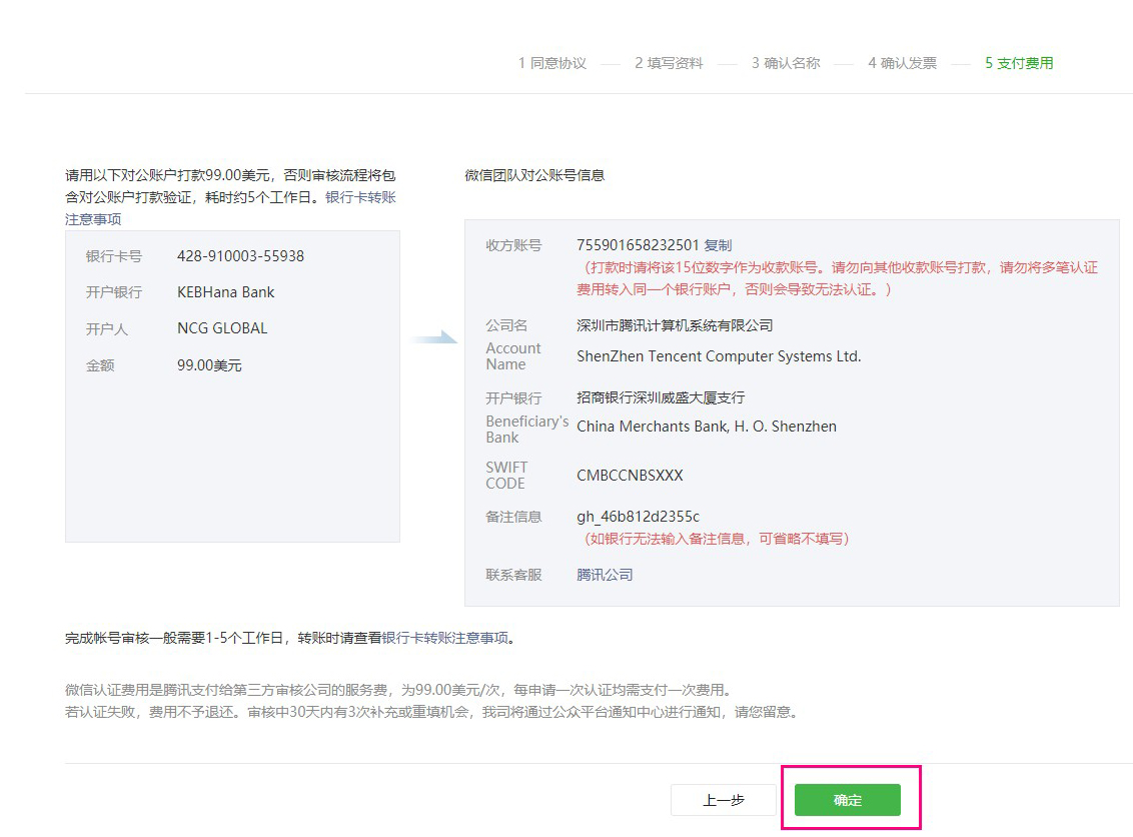The height and width of the screenshot is (837, 1133).
Task: Open 银行卡转账注意事项 link in top paragraph
Action: tap(230, 208)
